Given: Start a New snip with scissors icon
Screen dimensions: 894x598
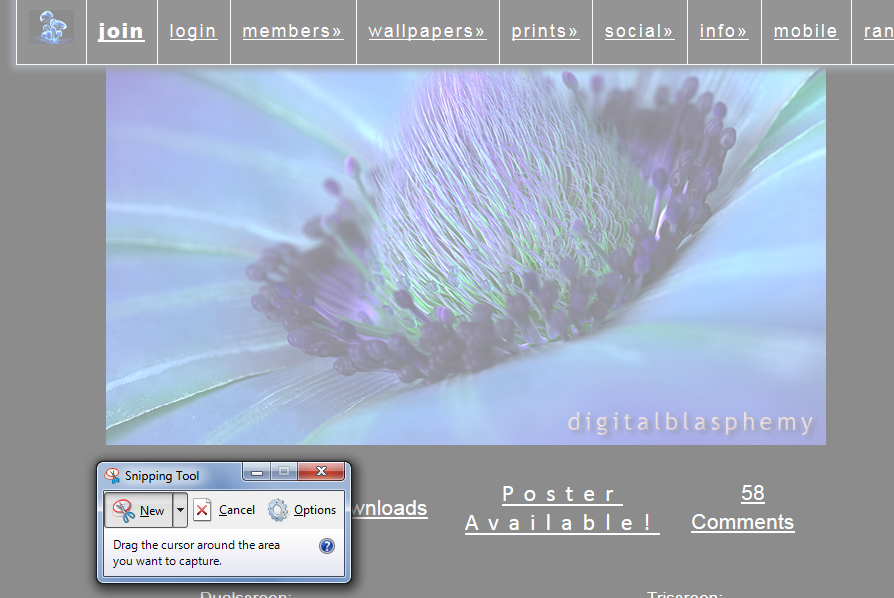Looking at the screenshot, I should coord(138,510).
